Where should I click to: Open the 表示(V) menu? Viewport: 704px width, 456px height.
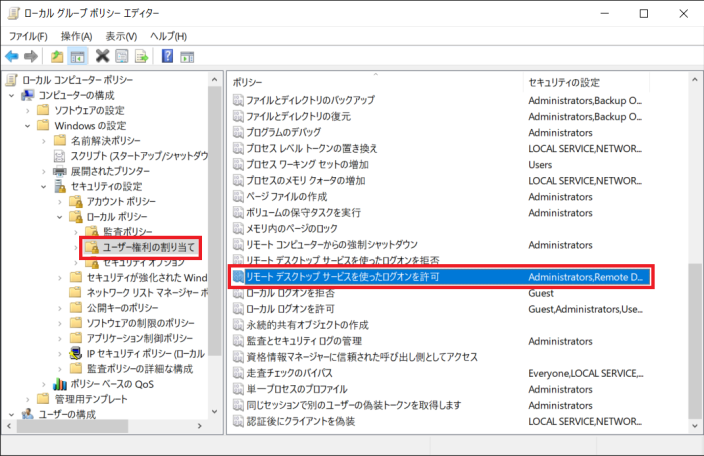pyautogui.click(x=121, y=36)
